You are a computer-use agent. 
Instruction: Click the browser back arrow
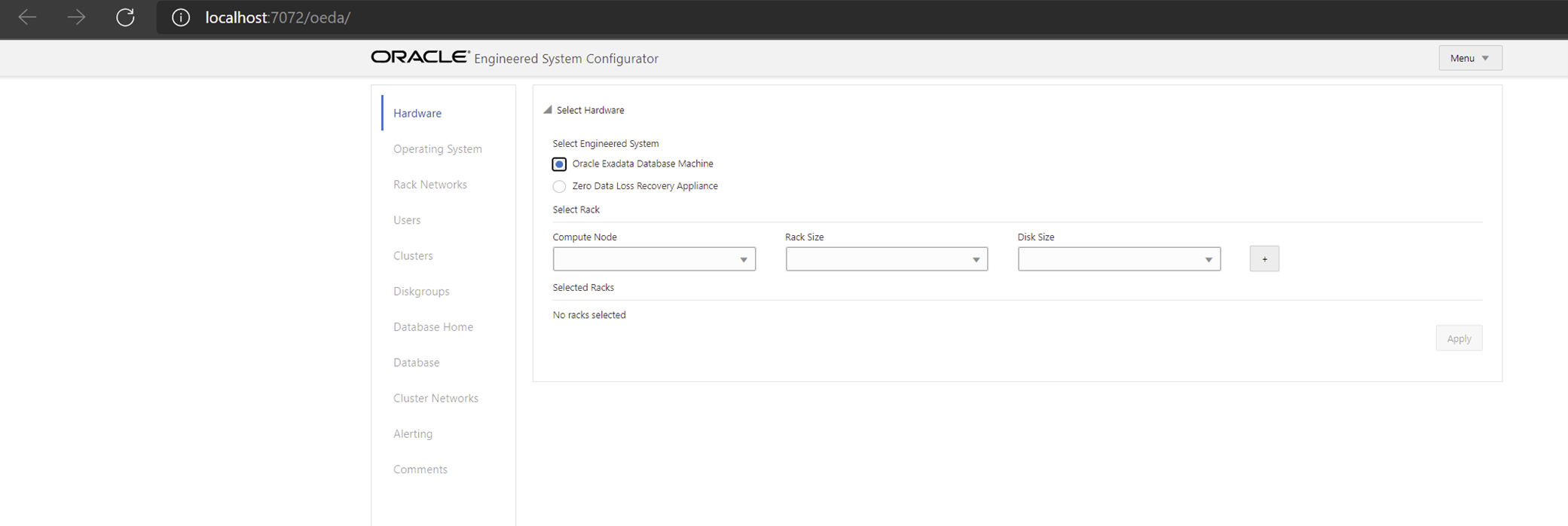click(x=27, y=17)
